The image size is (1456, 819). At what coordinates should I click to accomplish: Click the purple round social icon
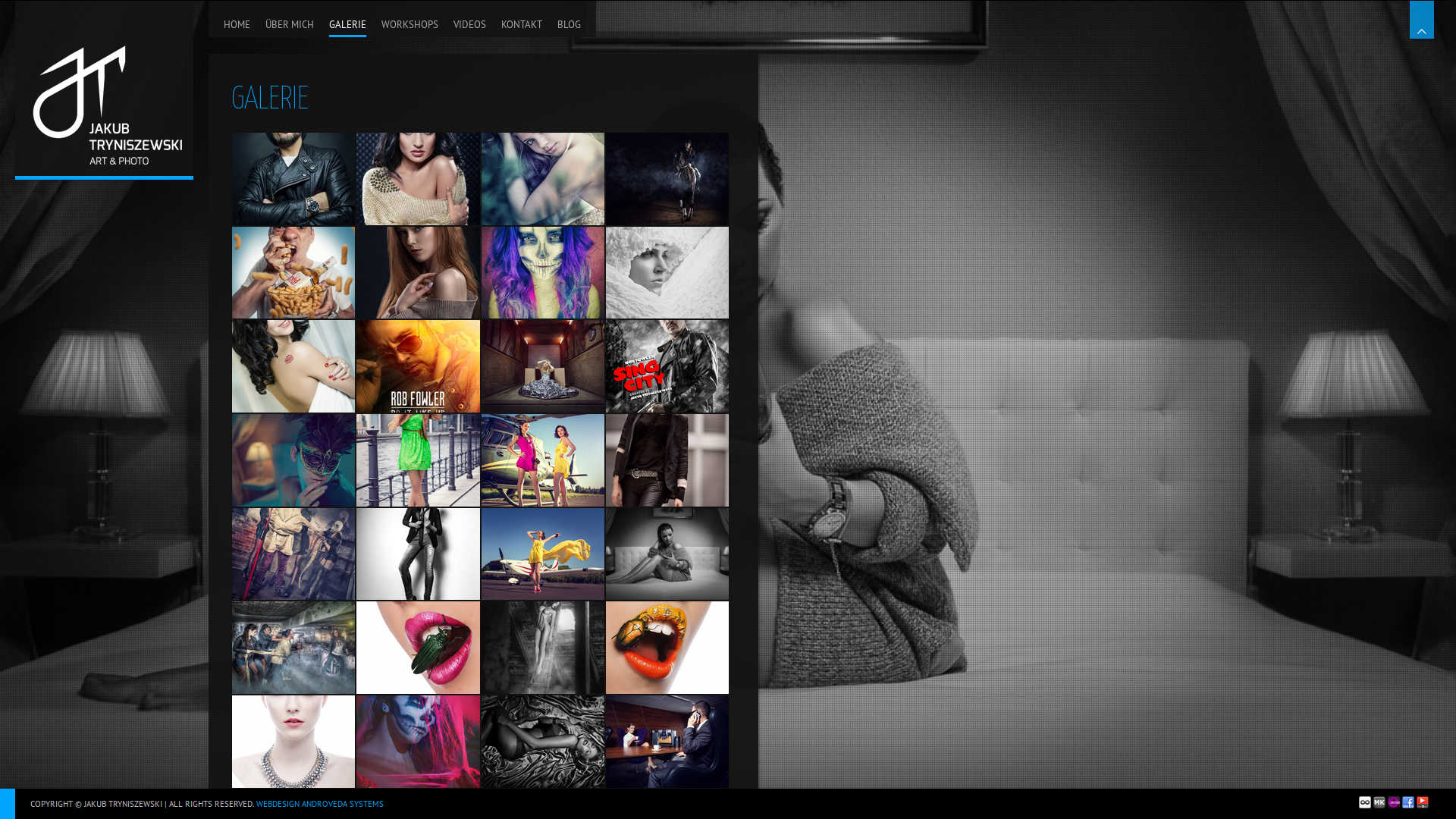[1394, 802]
